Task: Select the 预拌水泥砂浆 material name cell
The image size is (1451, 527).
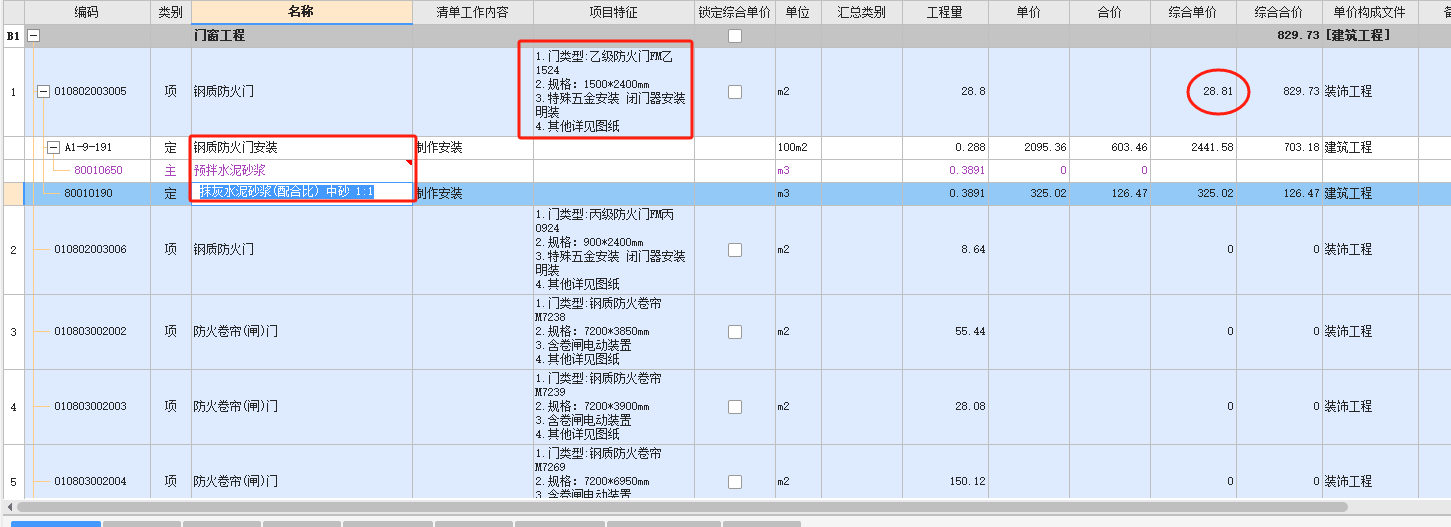Action: [300, 170]
